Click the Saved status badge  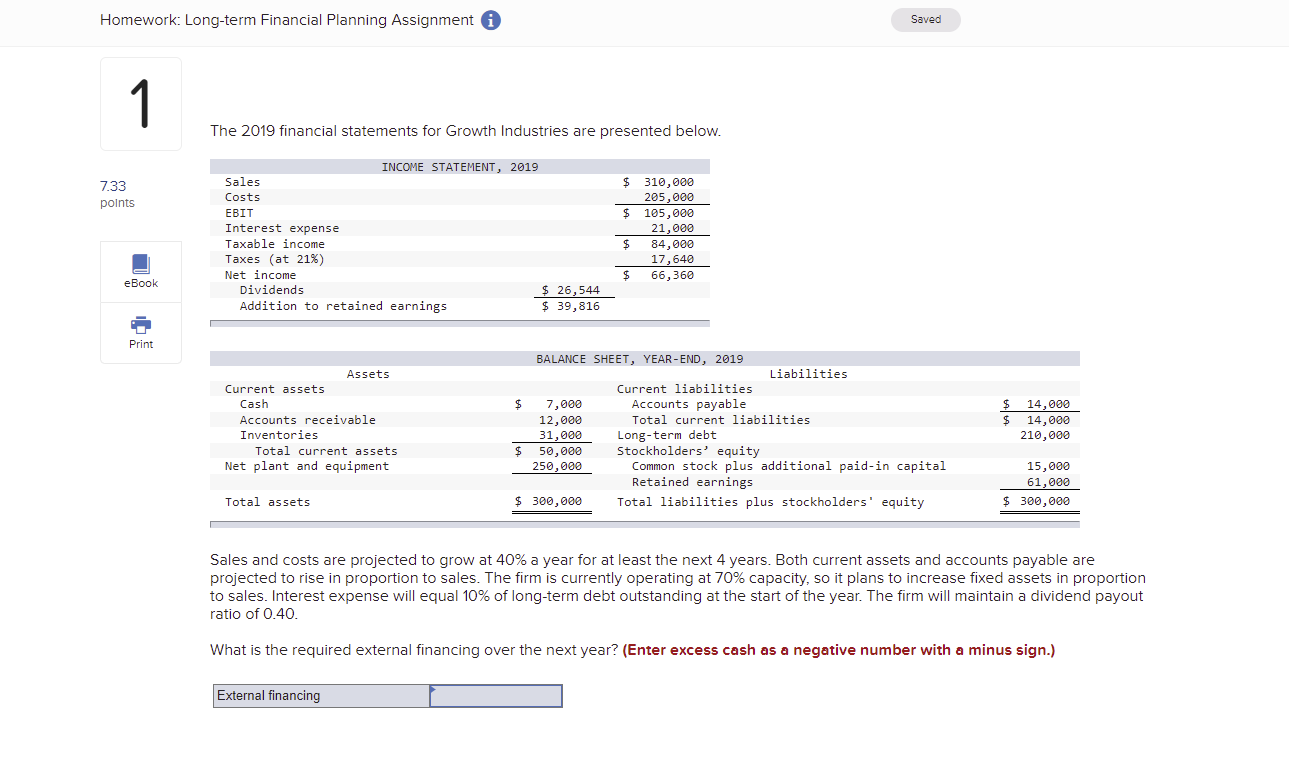[925, 19]
